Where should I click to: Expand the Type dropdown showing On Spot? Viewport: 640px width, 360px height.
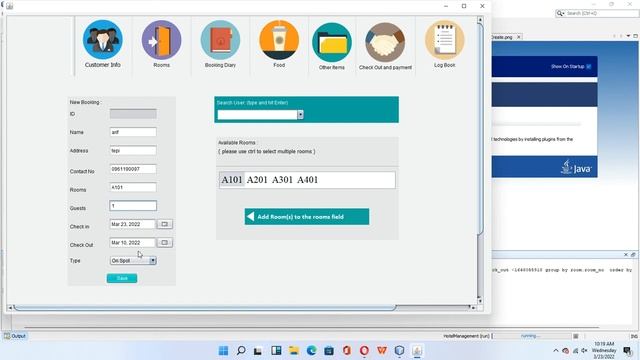[x=153, y=260]
